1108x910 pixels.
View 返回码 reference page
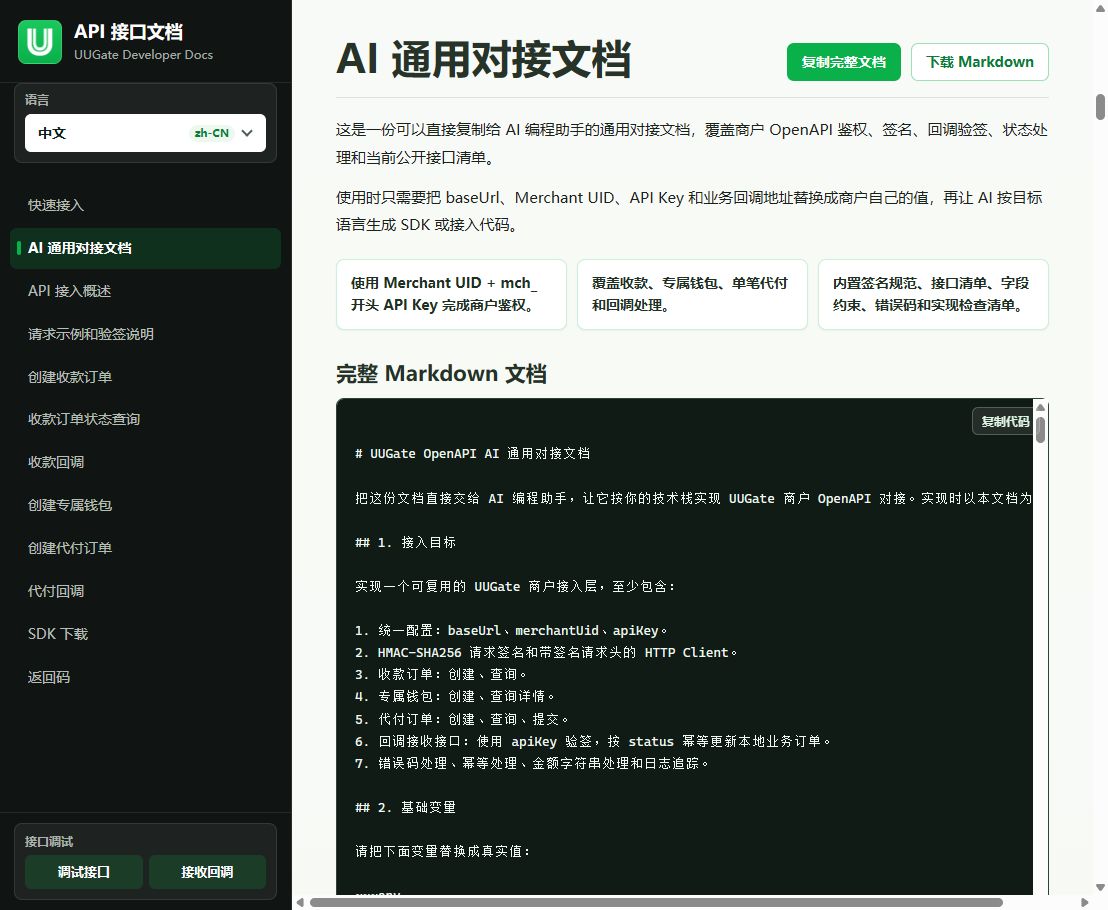tap(49, 677)
